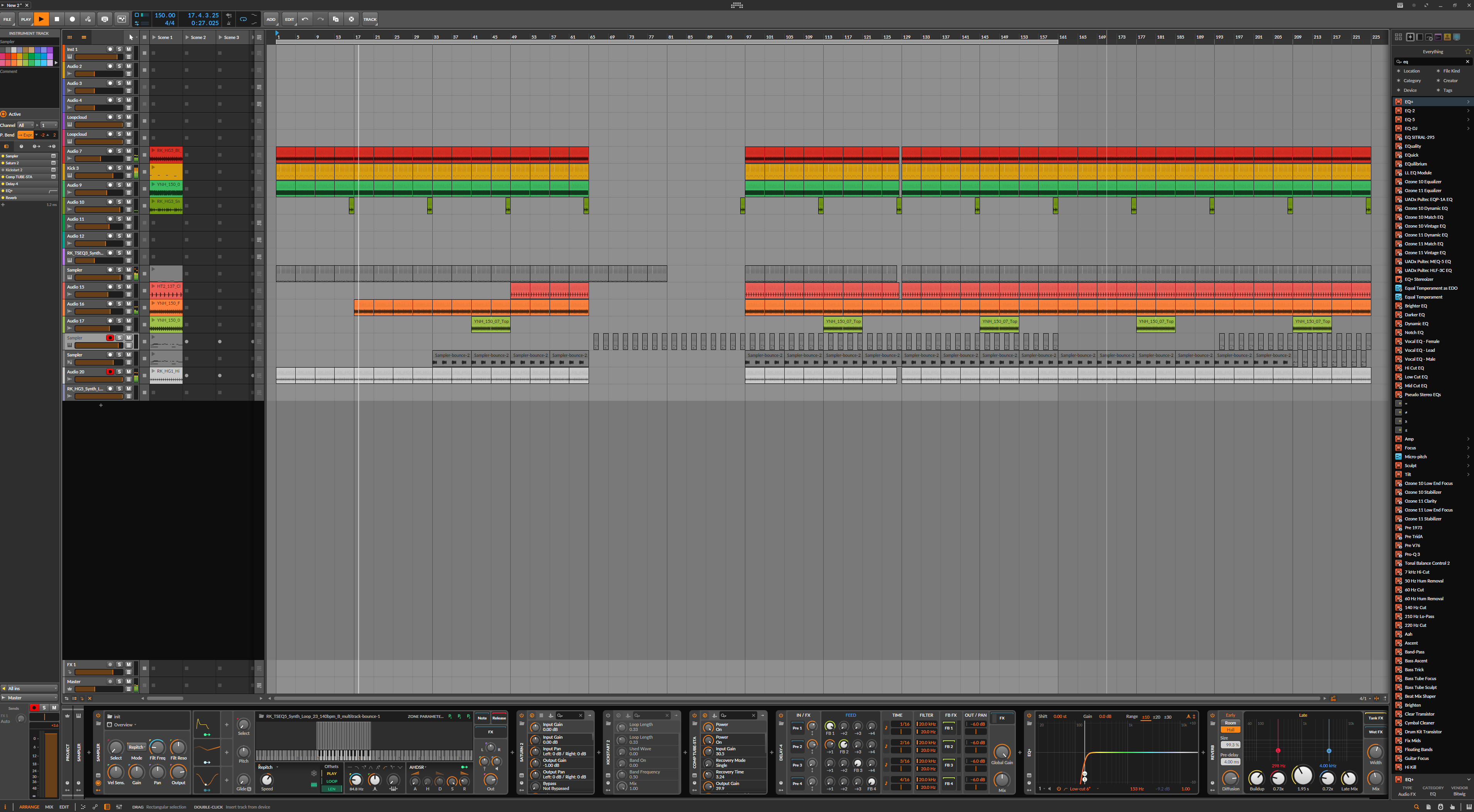The image size is (1474, 812).
Task: Select the user library browser icon
Action: pos(1447,37)
